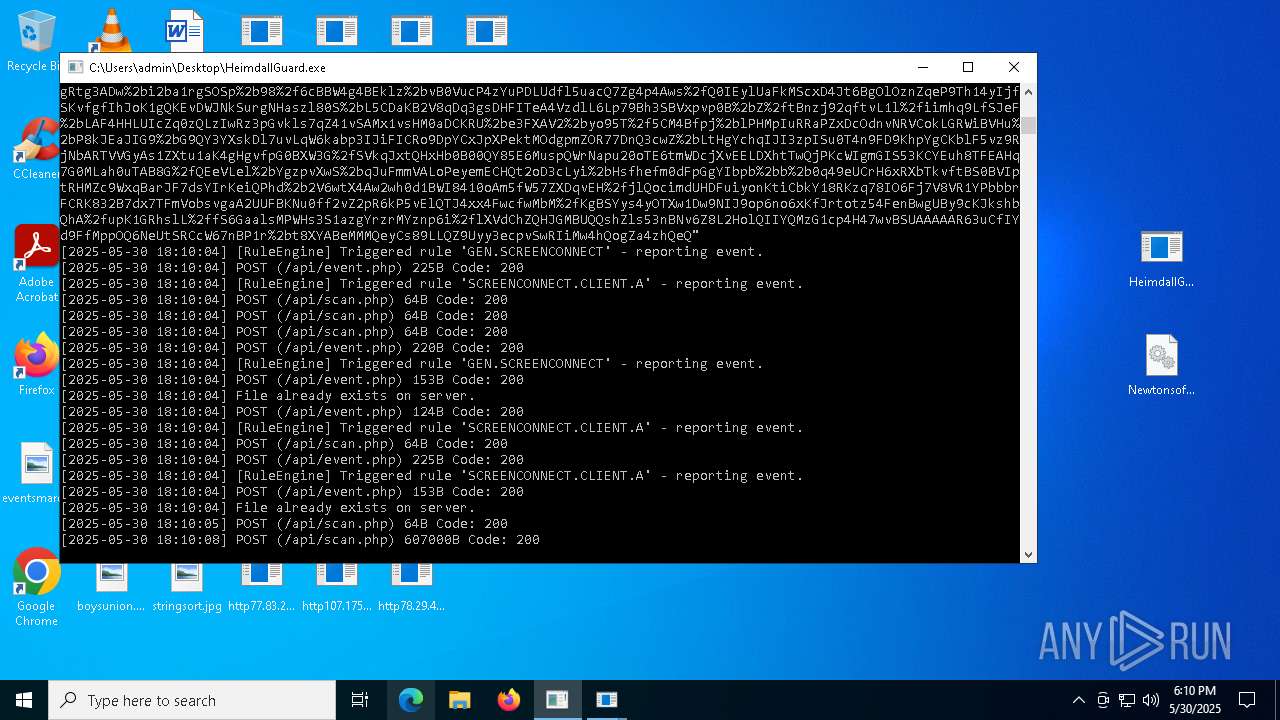Image resolution: width=1280 pixels, height=720 pixels.
Task: Open the boysunion image file
Action: tap(111, 588)
